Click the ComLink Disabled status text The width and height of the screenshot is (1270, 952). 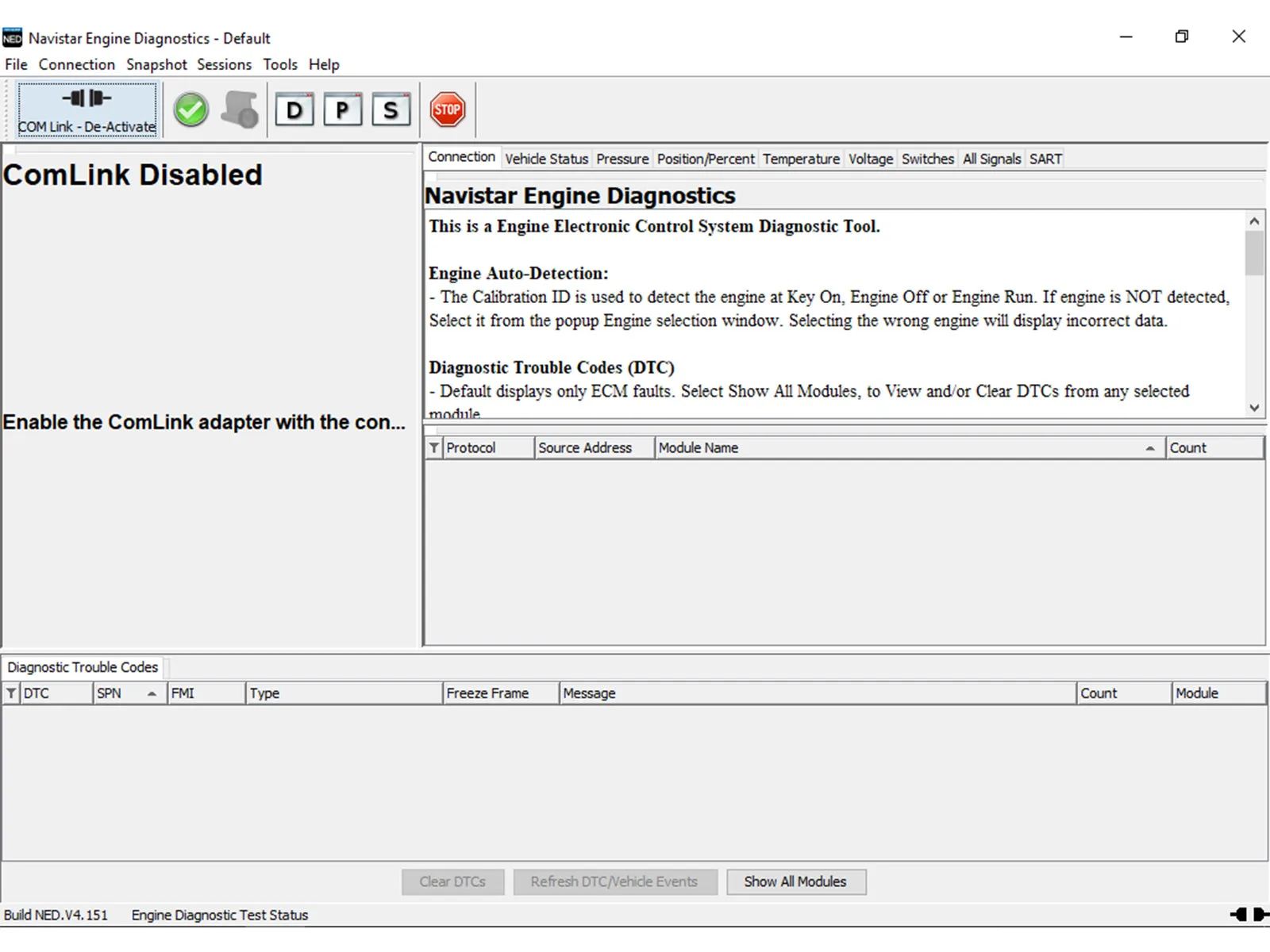(x=133, y=175)
